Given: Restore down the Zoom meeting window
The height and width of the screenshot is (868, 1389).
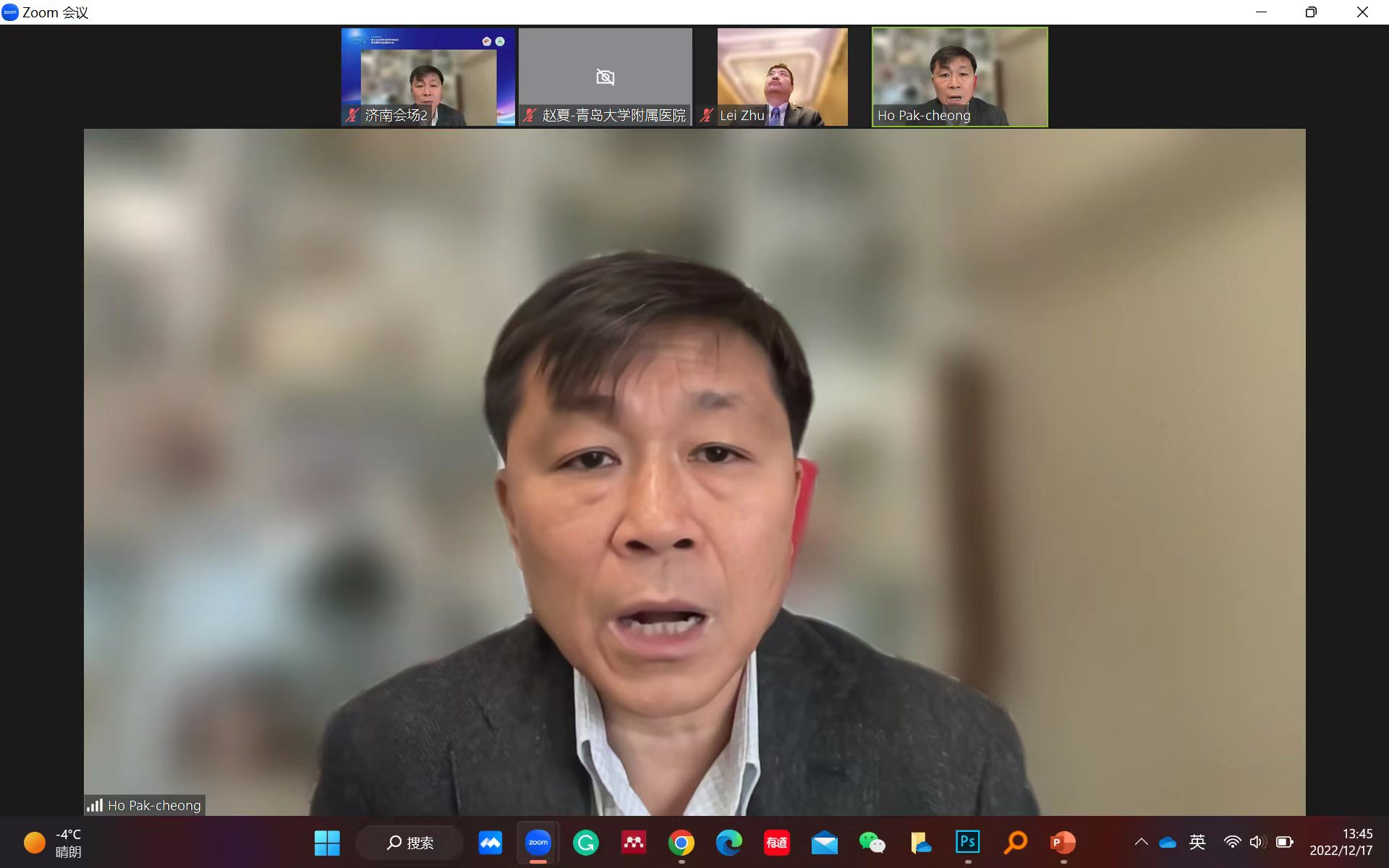Looking at the screenshot, I should point(1311,12).
